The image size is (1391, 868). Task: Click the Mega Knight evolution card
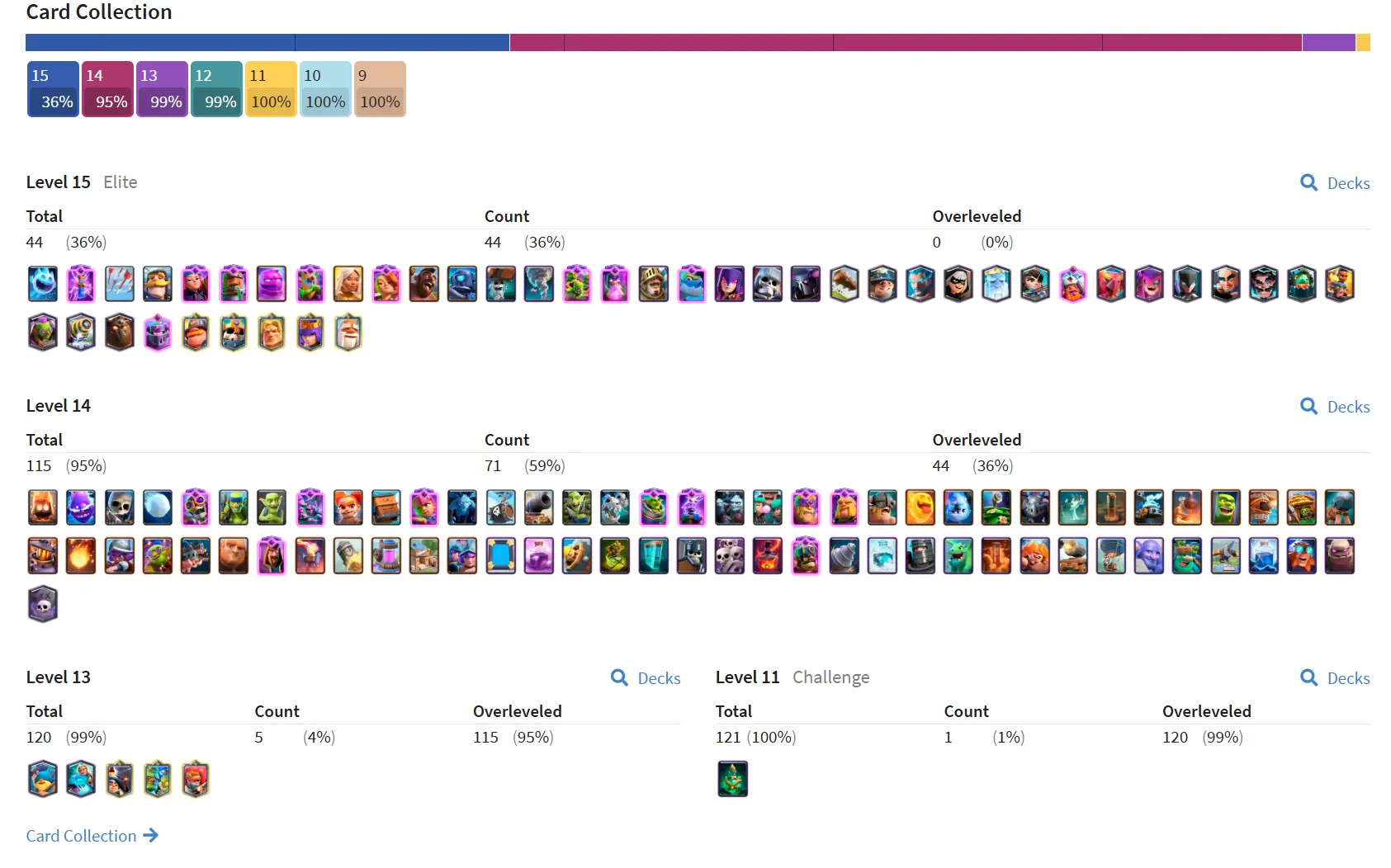[x=158, y=333]
